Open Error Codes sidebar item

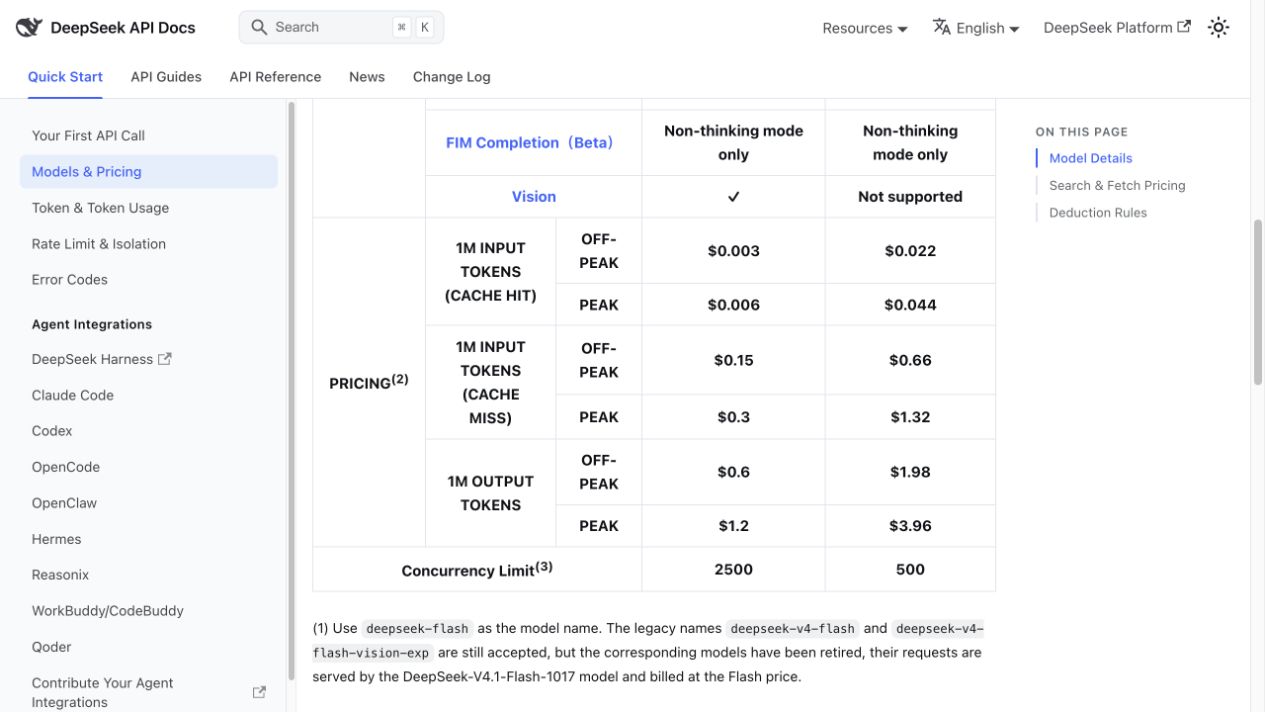[149, 280]
